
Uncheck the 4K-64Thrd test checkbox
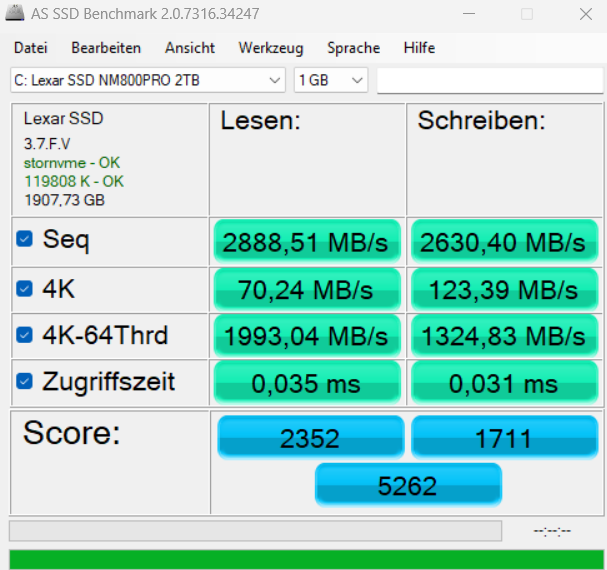tap(24, 335)
